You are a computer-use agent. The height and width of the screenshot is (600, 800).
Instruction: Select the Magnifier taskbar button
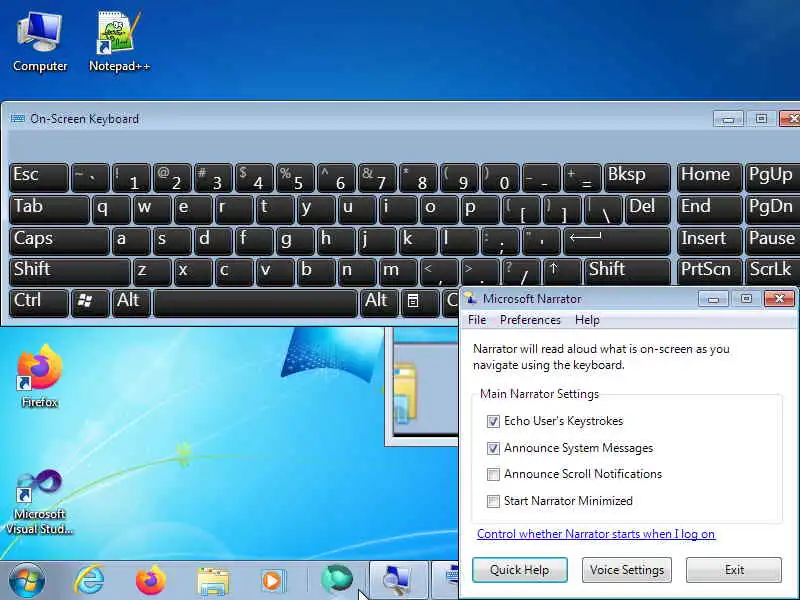[398, 581]
